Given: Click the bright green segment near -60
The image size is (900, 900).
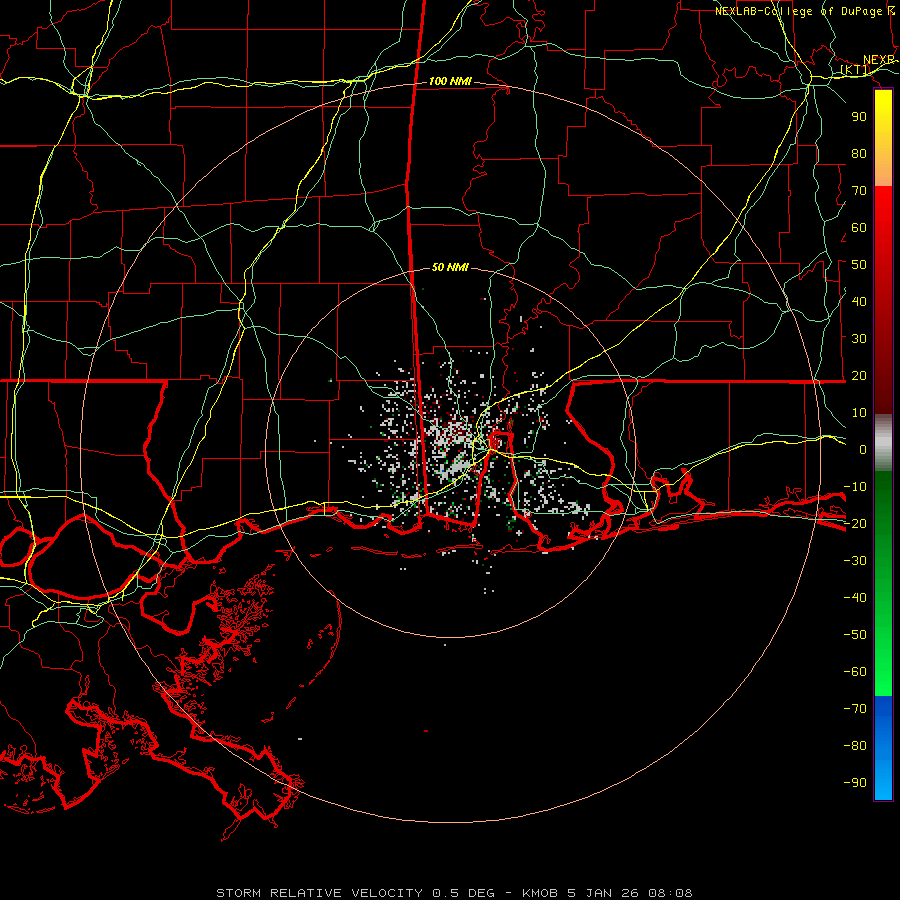Looking at the screenshot, I should click(x=883, y=672).
